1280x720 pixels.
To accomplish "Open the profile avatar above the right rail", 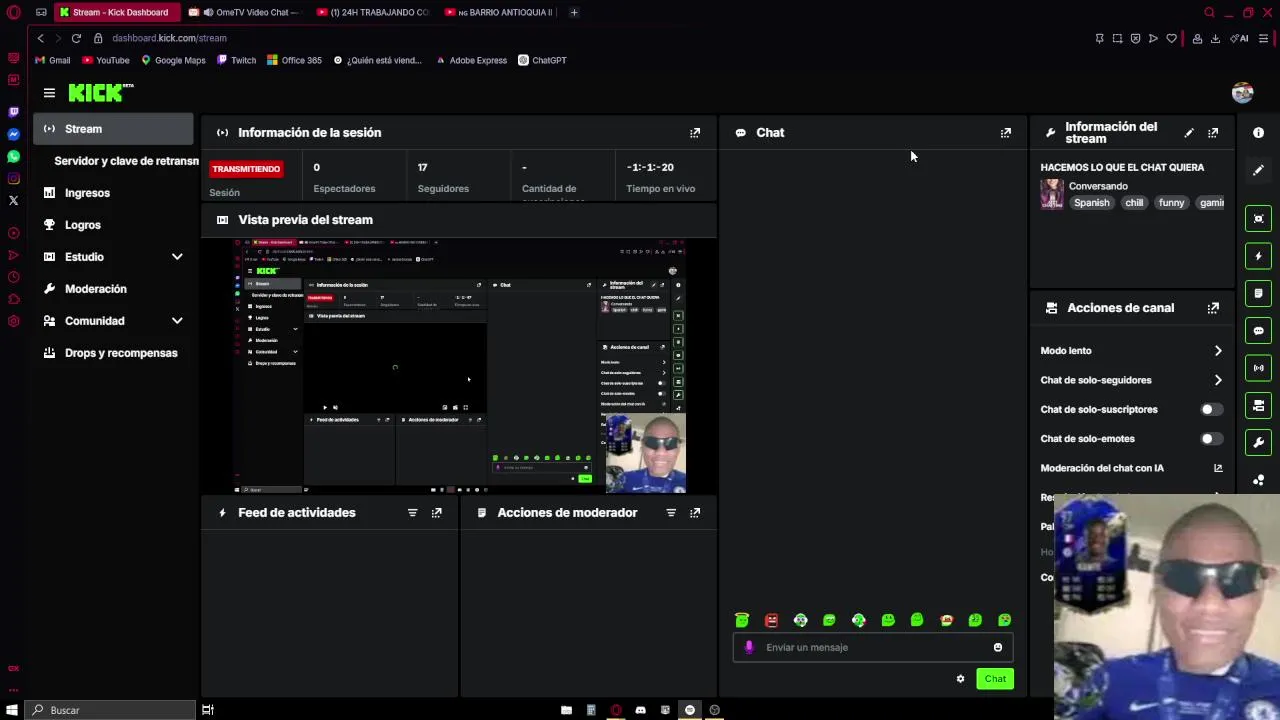I will pos(1243,93).
